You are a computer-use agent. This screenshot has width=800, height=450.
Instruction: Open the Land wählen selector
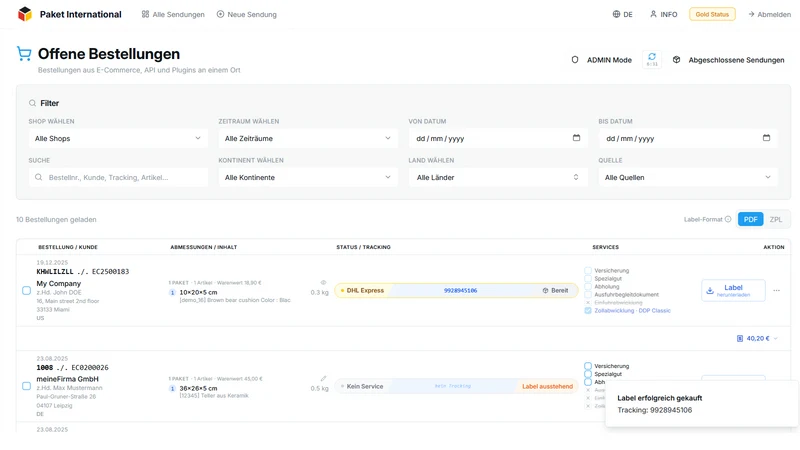(497, 177)
